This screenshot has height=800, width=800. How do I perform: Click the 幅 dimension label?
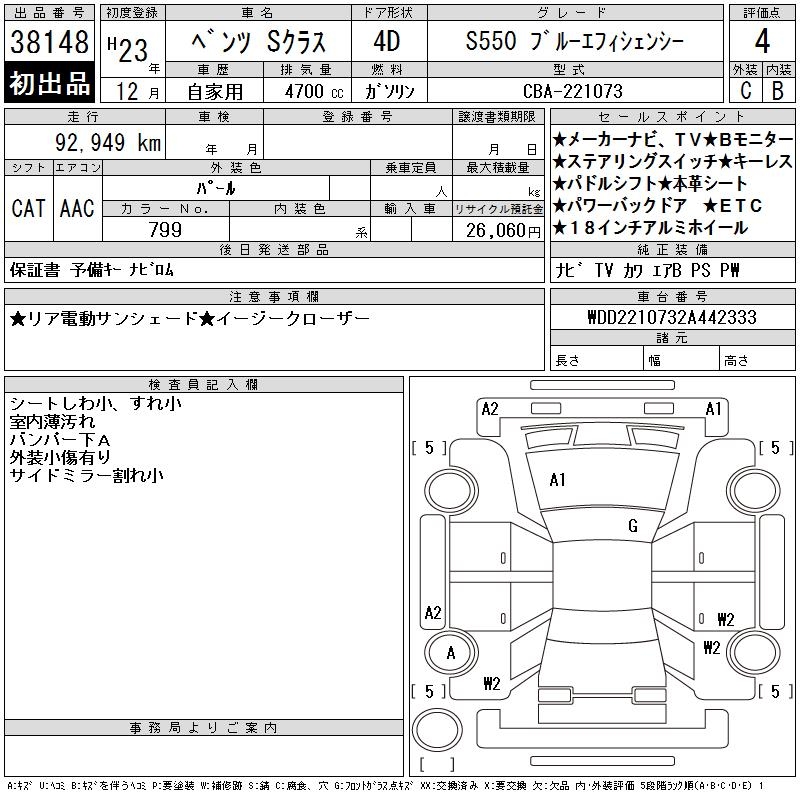[655, 361]
